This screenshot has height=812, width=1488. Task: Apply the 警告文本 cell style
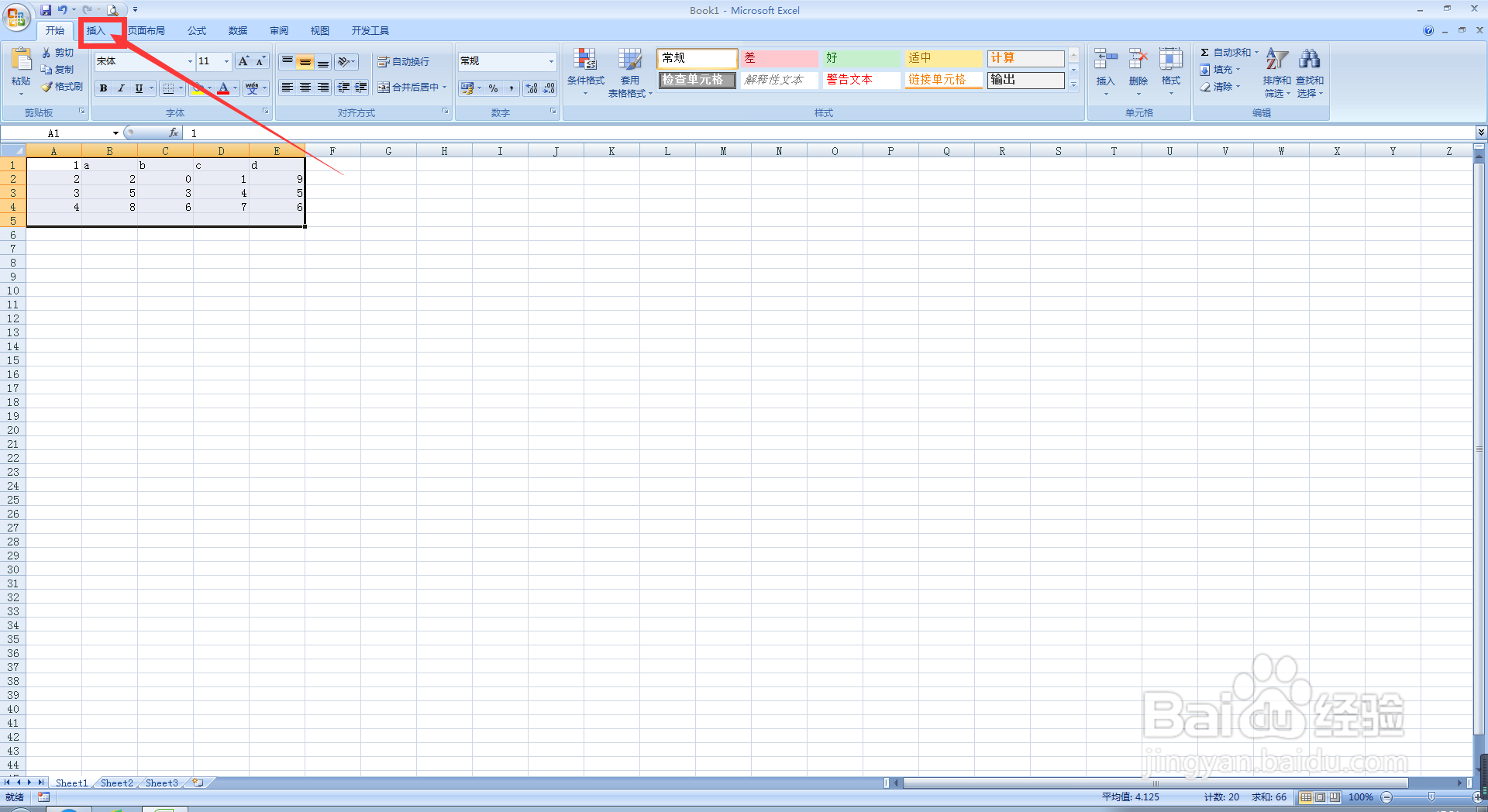(x=862, y=80)
